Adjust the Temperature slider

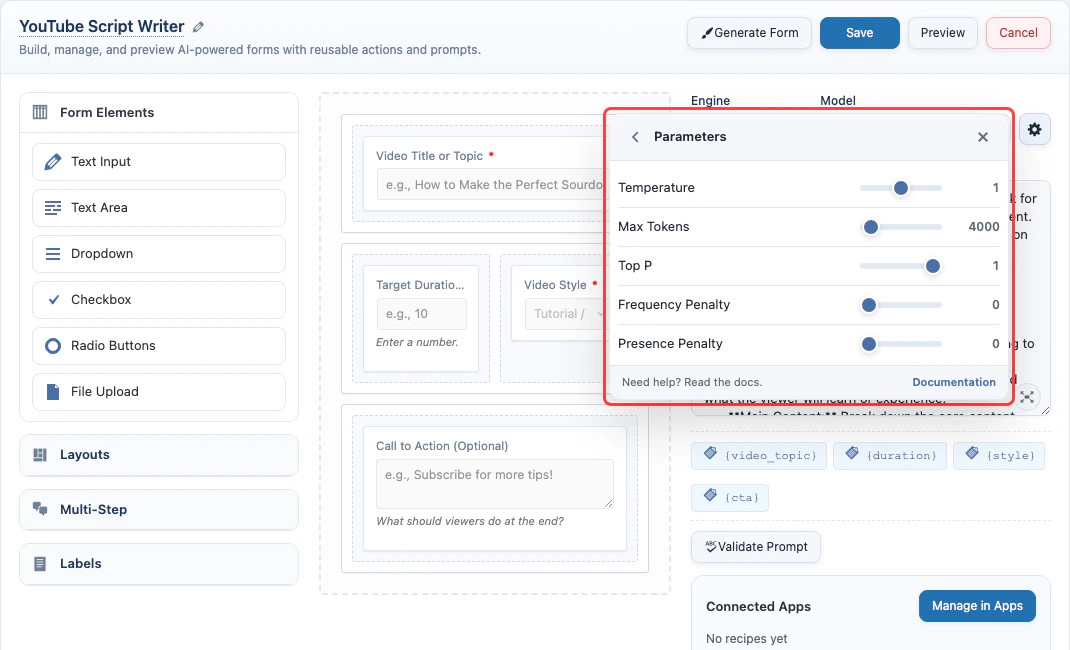click(901, 188)
